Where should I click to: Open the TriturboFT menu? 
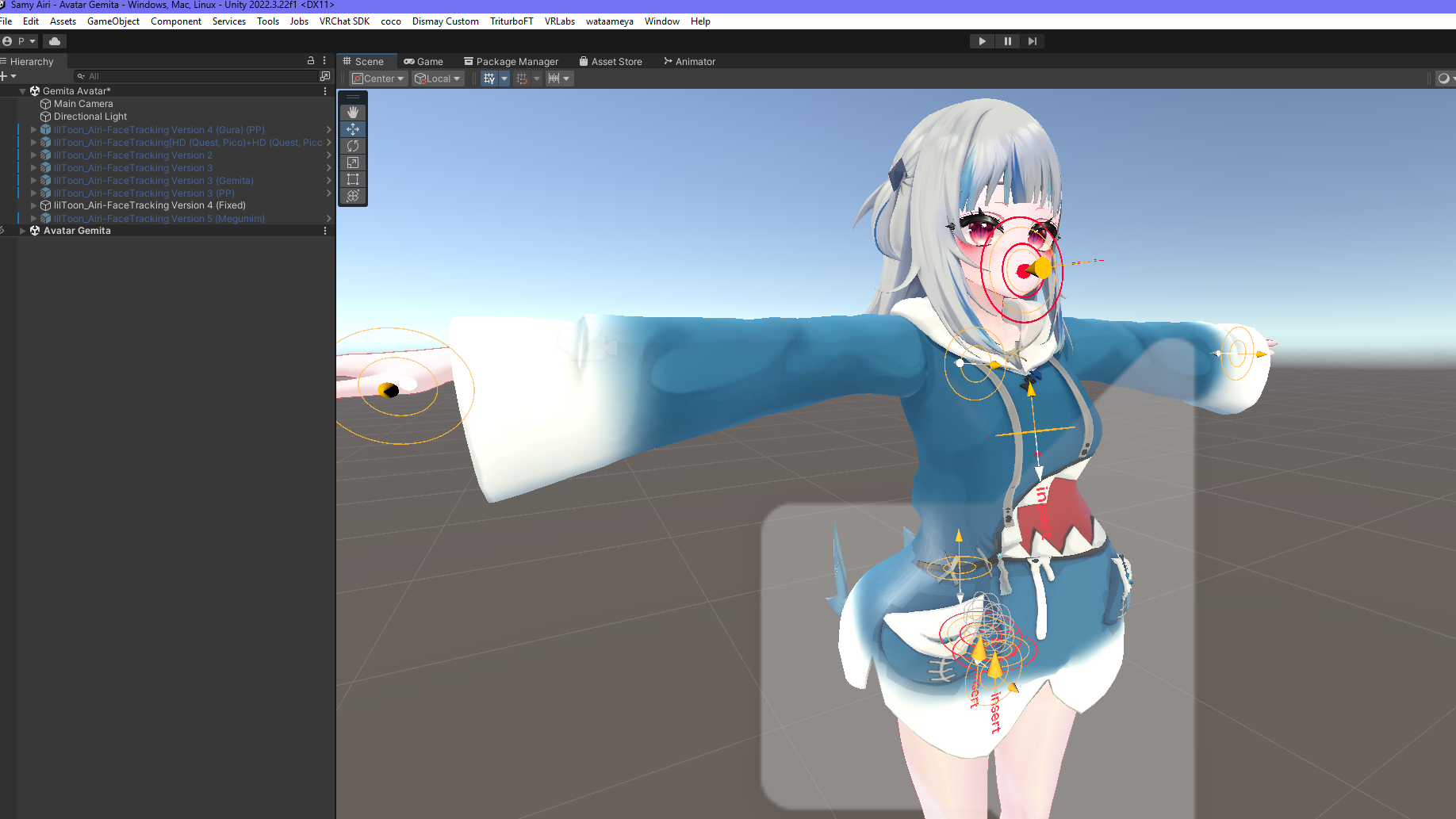click(x=512, y=21)
